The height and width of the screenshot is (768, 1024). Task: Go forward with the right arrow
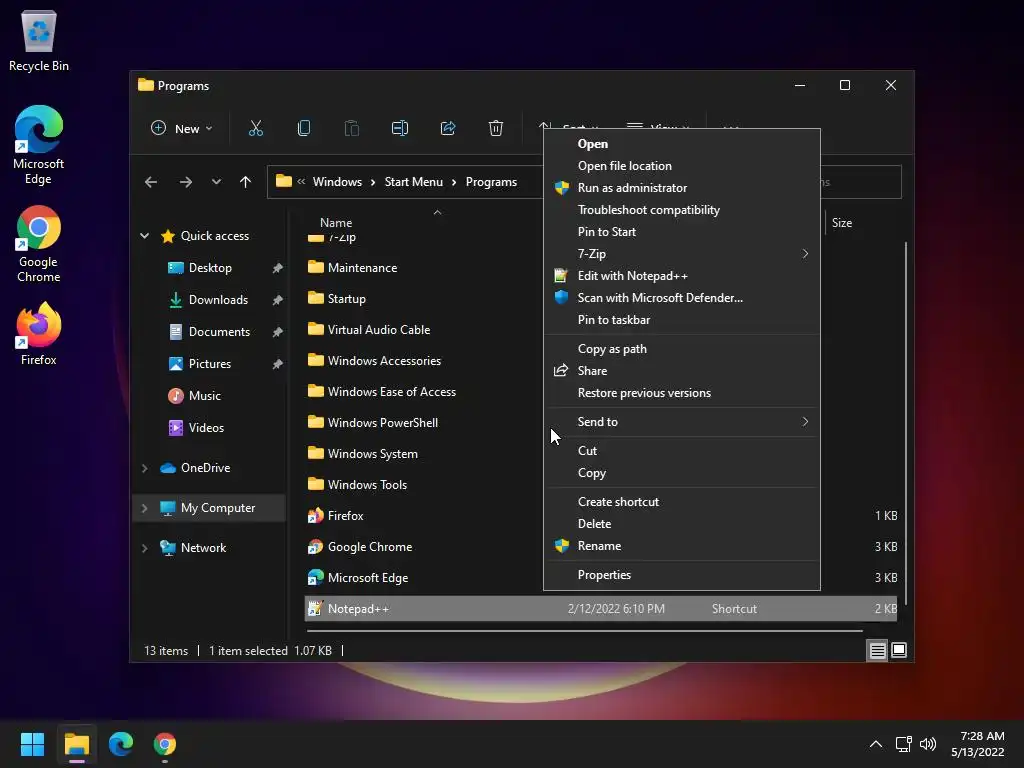click(185, 182)
